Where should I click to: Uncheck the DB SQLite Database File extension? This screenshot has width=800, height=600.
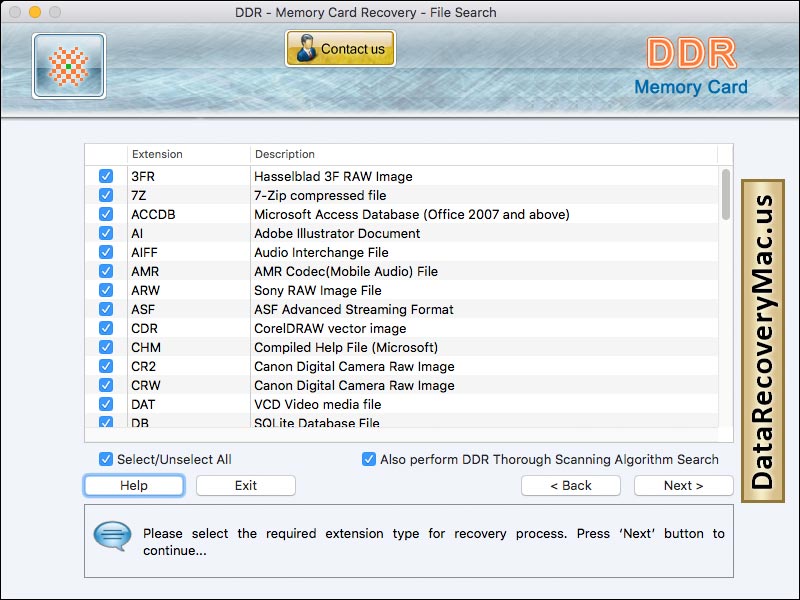(105, 422)
